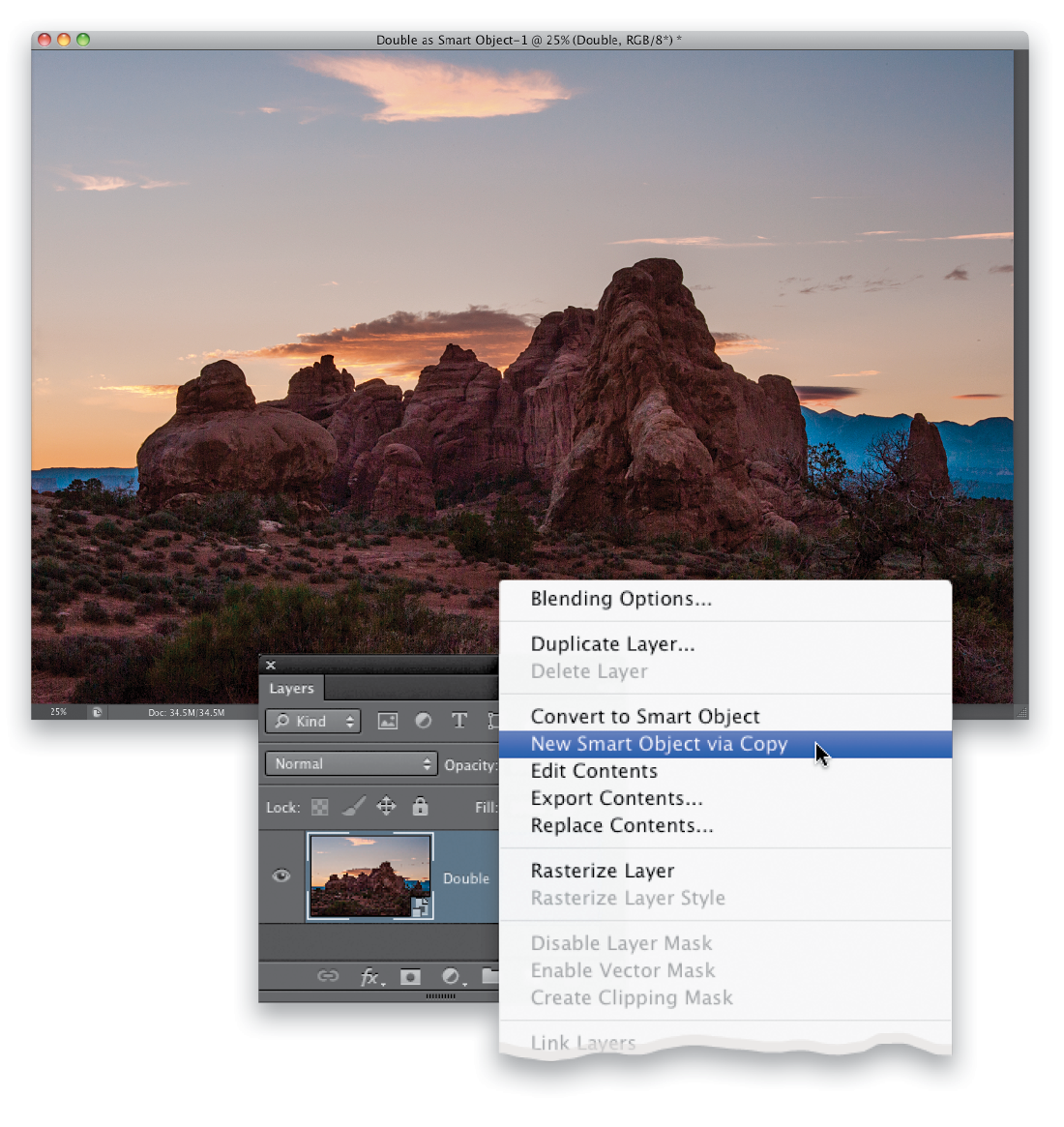Click the link layers chain icon

(x=328, y=976)
